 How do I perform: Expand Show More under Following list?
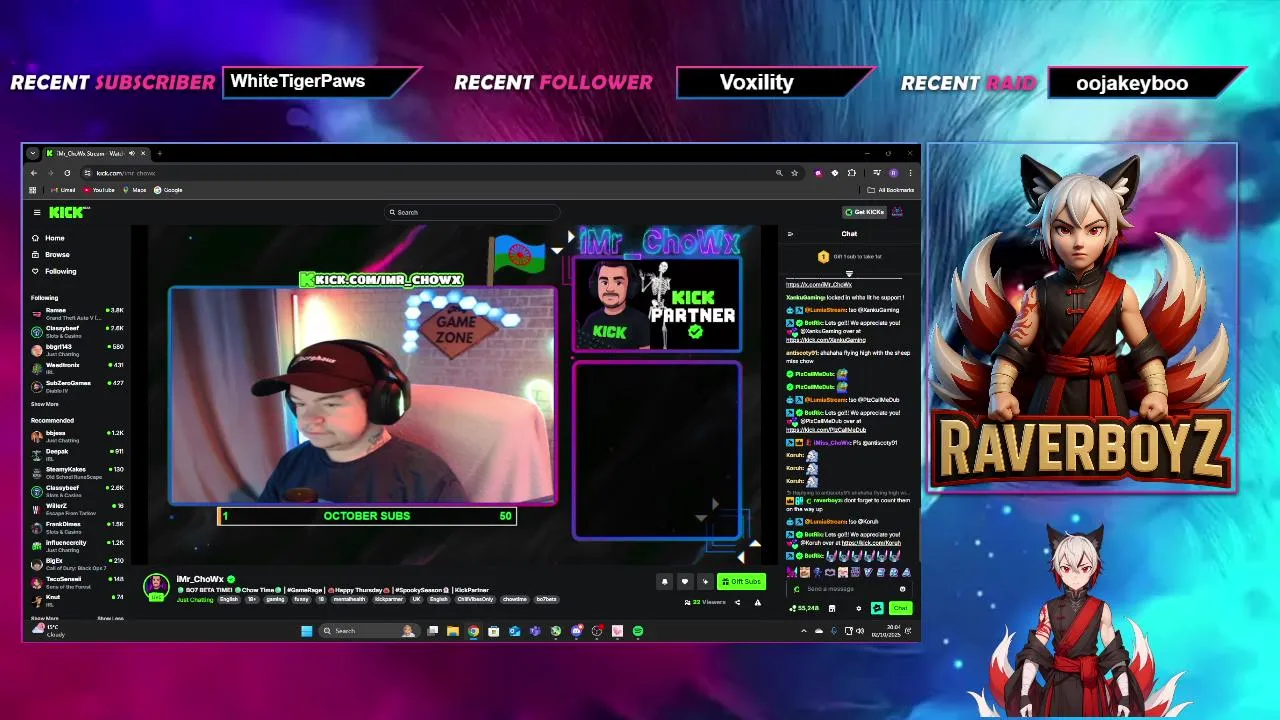click(45, 404)
